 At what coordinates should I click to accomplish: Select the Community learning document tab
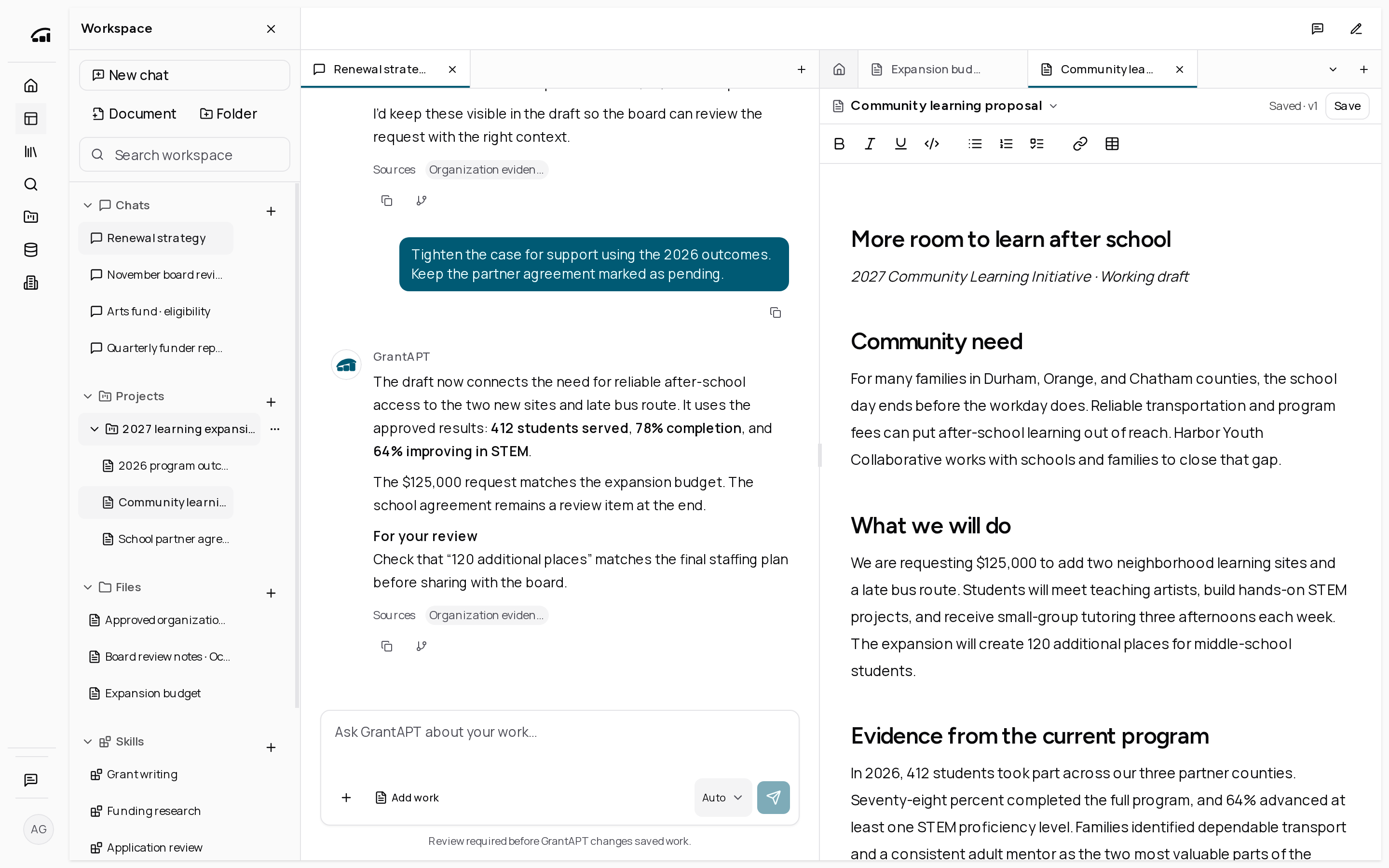[1112, 69]
